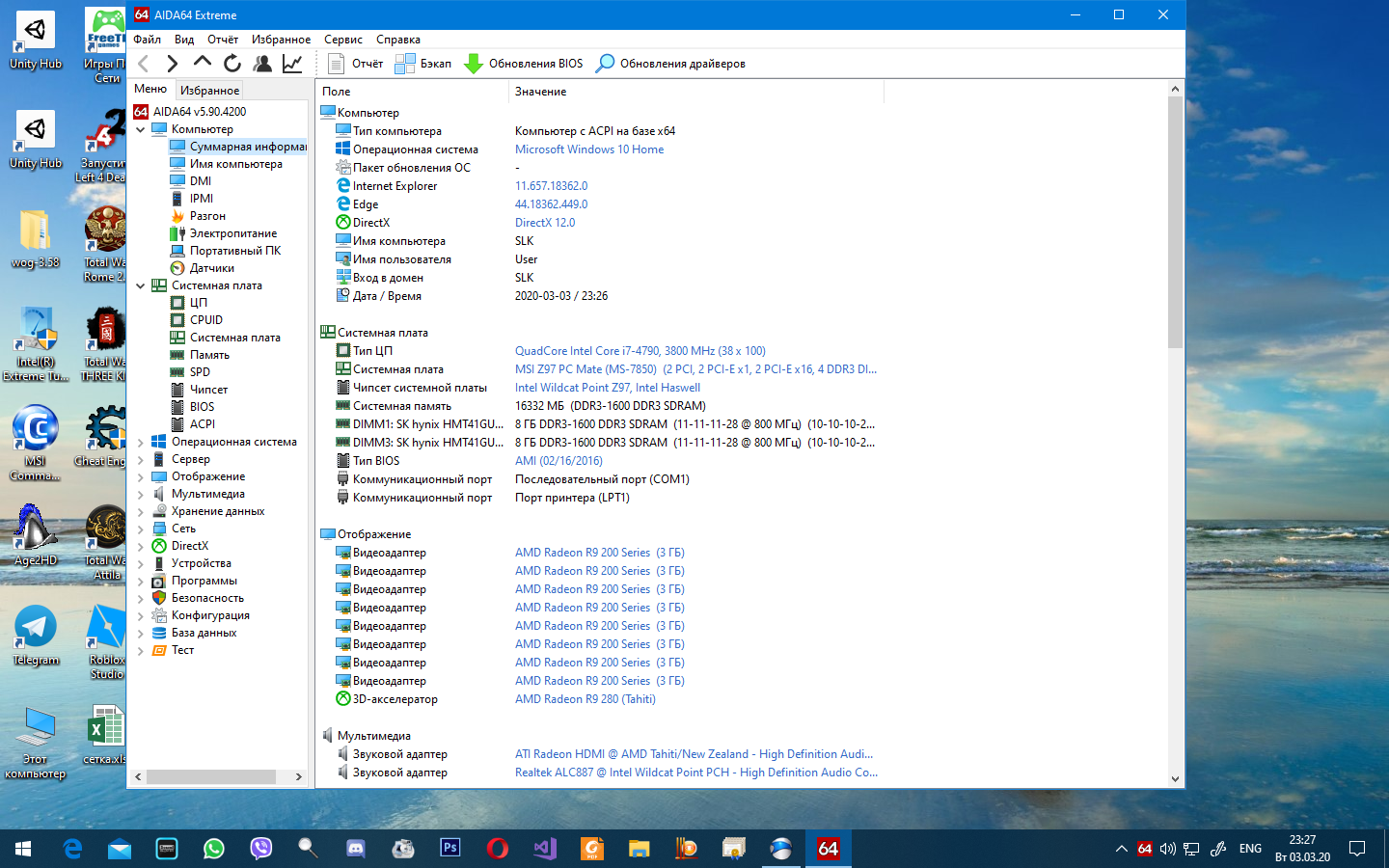The width and height of the screenshot is (1389, 868).
Task: Open the MSI Z97 PC Mate link
Action: pos(695,369)
